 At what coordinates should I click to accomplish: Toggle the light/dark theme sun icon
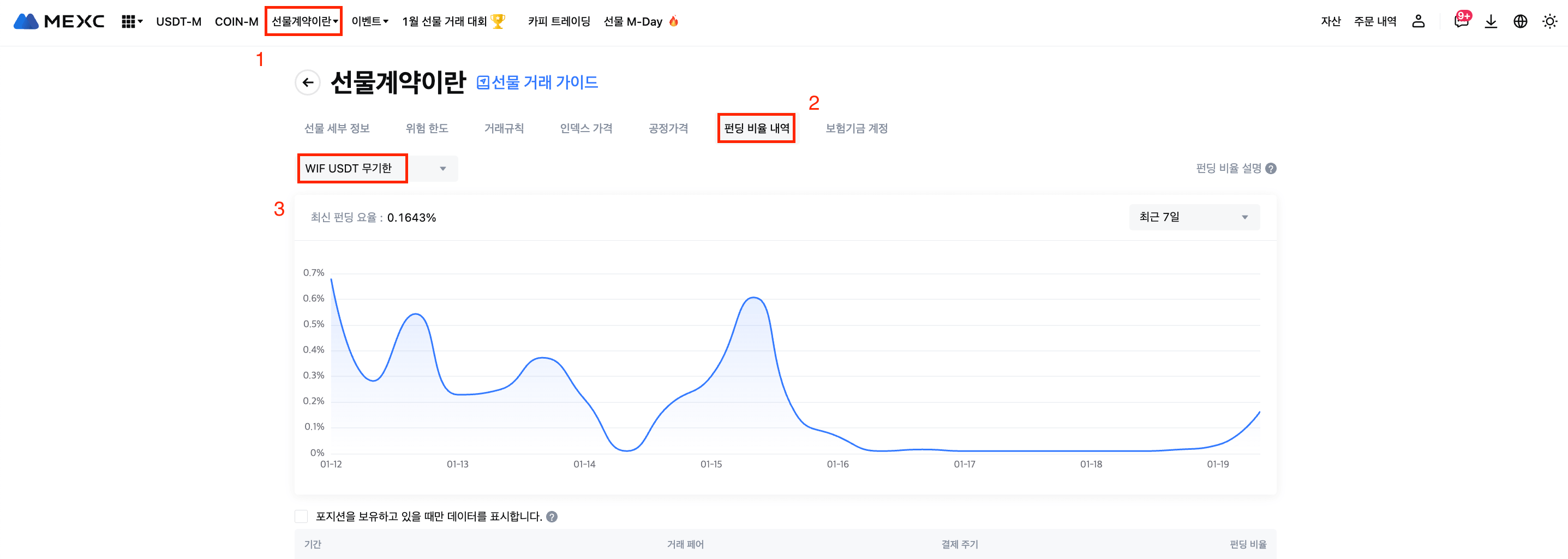click(x=1549, y=21)
